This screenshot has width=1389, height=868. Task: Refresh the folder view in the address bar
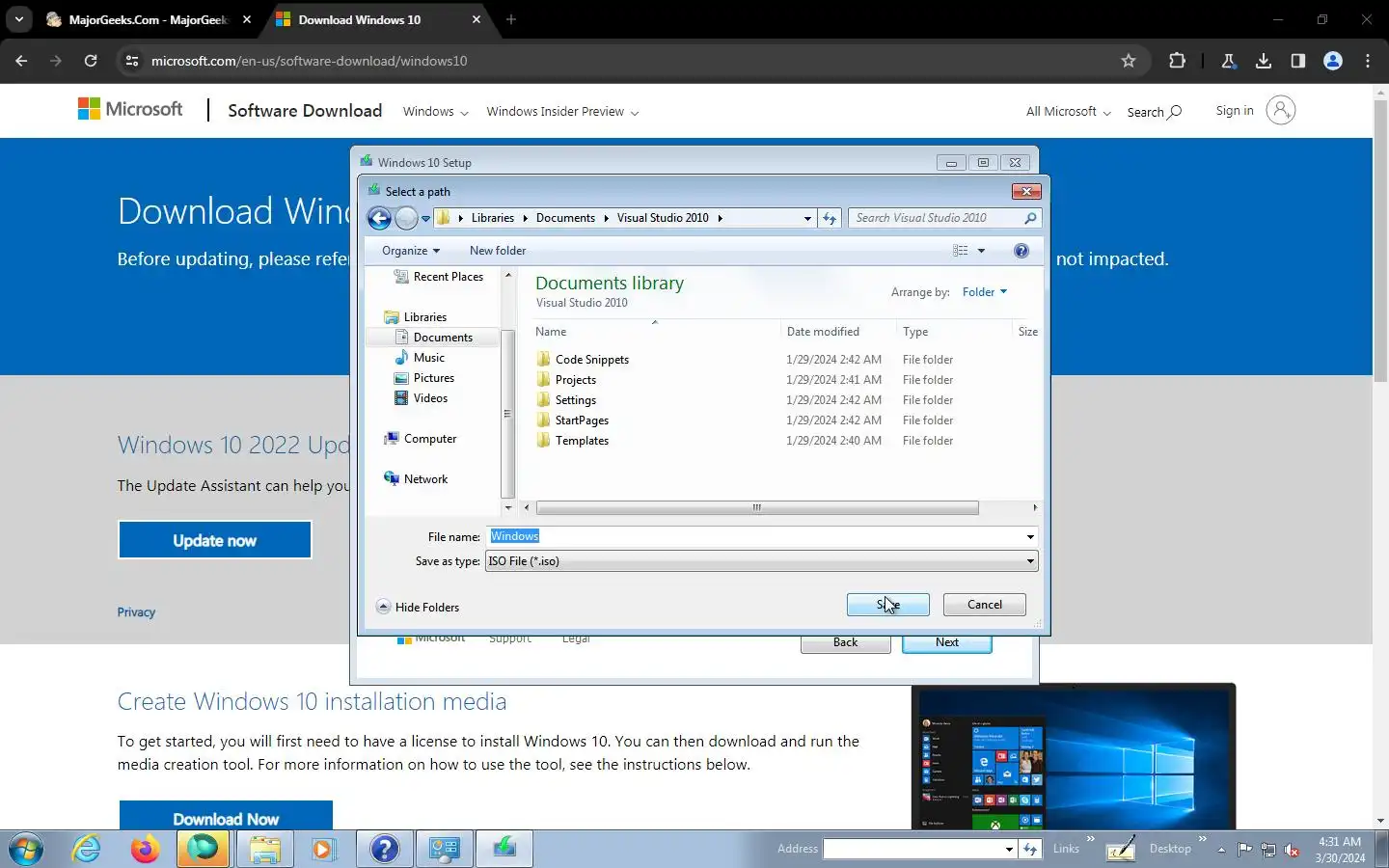(830, 218)
